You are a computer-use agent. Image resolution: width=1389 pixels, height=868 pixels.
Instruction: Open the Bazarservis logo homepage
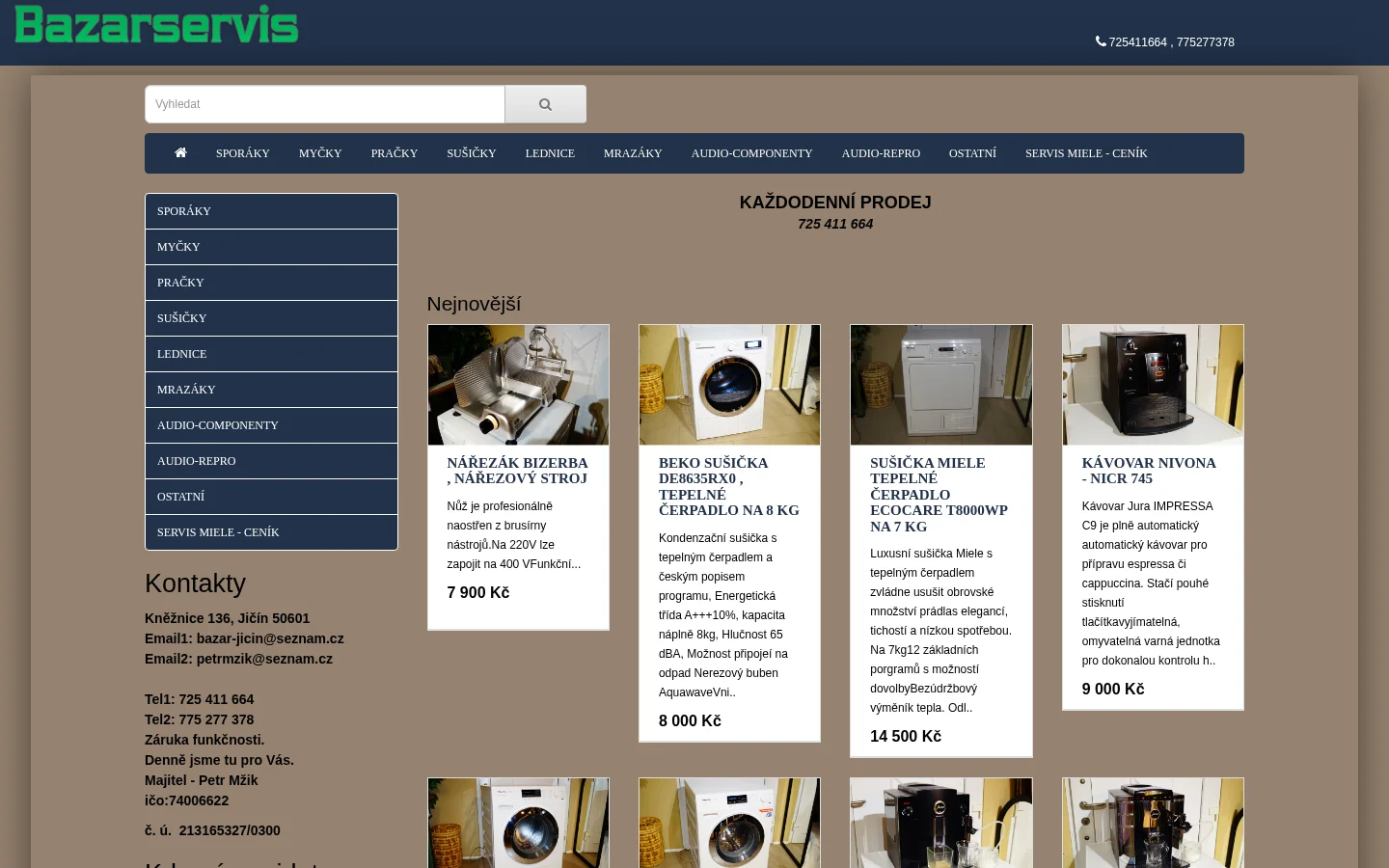[156, 25]
